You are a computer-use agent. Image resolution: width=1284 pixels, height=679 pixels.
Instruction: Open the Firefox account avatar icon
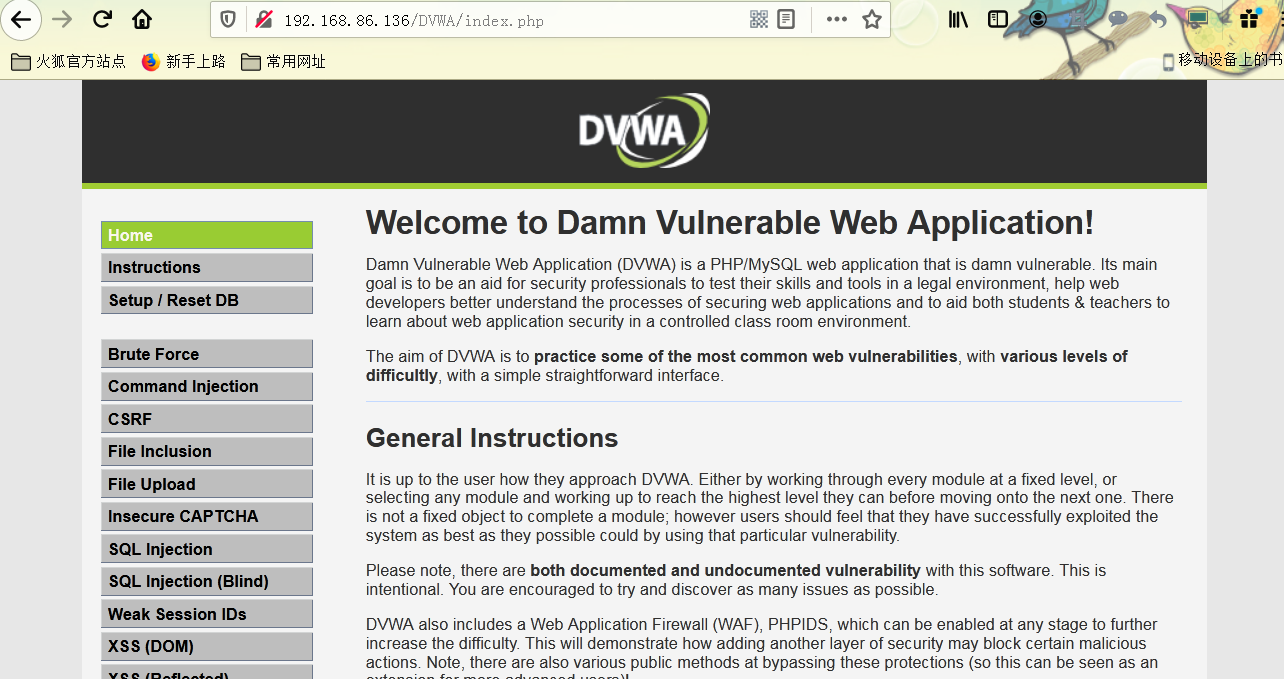point(1038,19)
